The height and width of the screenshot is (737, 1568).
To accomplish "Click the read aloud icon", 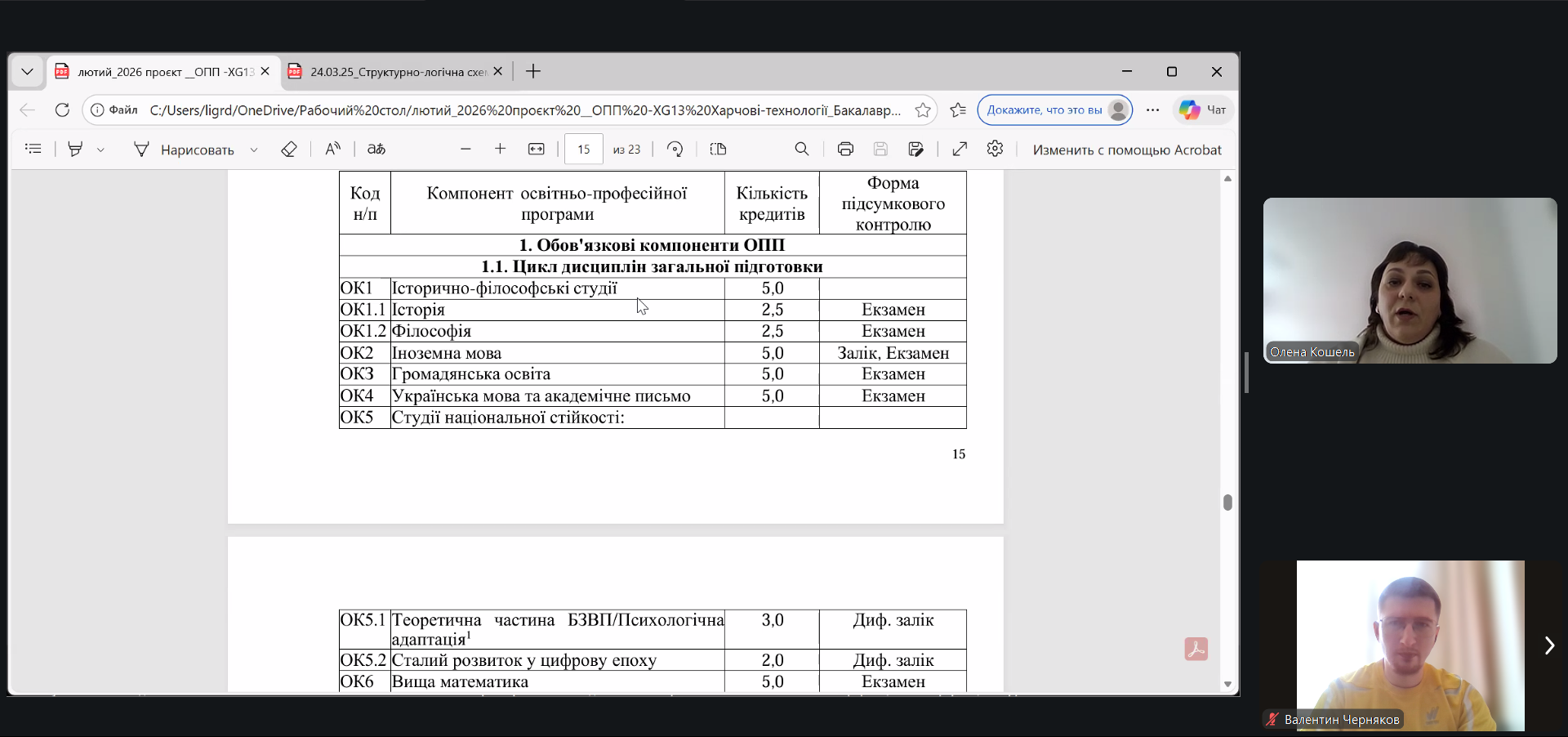I will pyautogui.click(x=332, y=149).
